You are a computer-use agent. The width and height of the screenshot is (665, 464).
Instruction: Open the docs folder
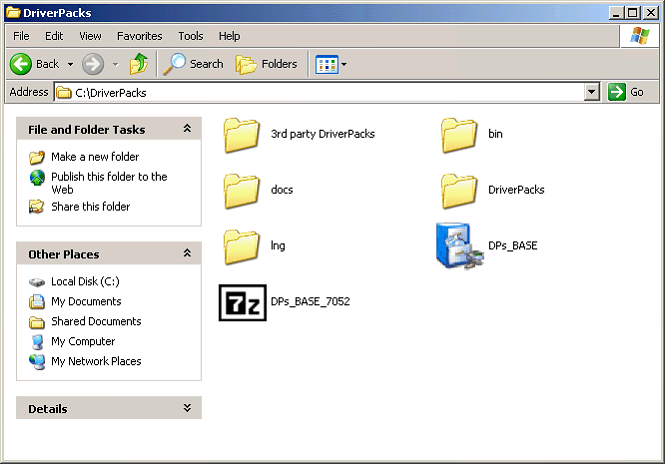242,189
